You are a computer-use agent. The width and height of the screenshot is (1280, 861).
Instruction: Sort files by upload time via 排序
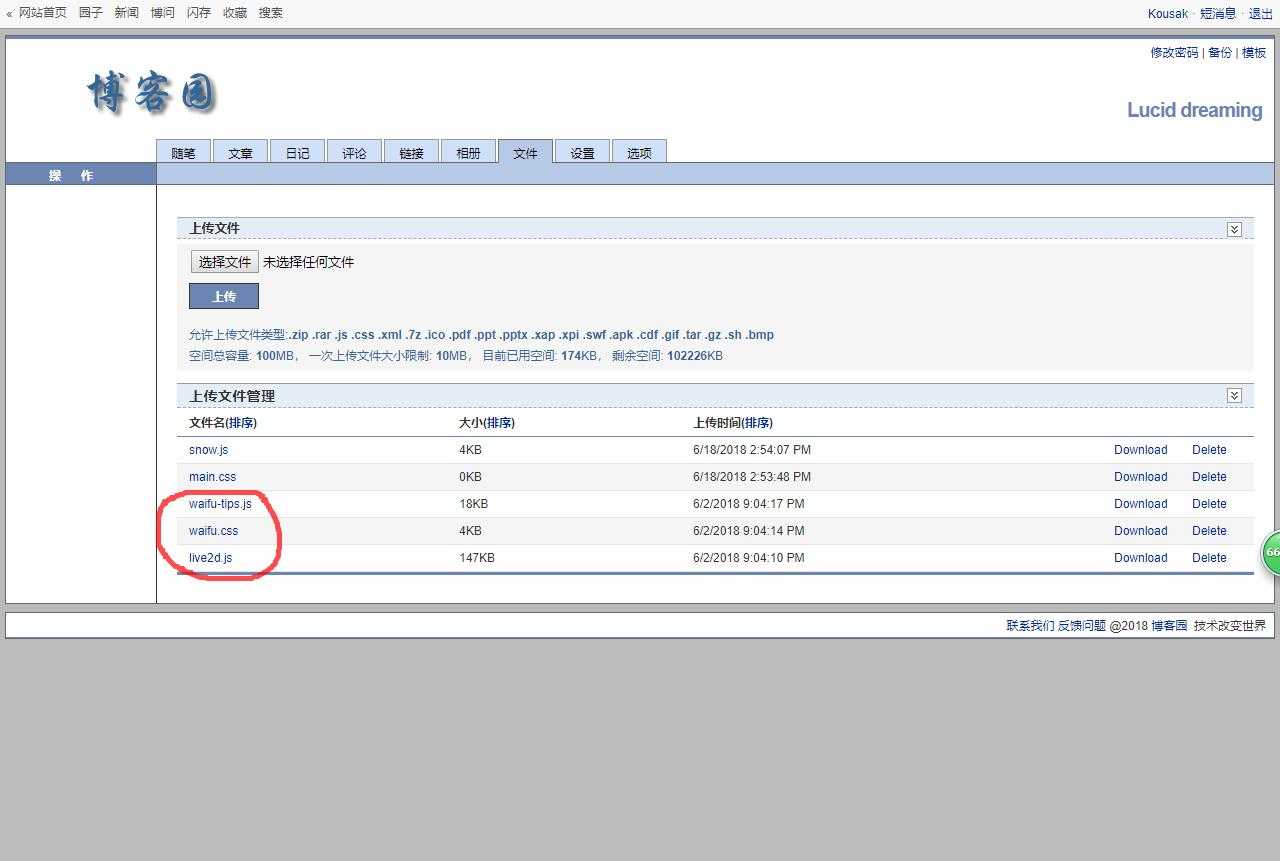pyautogui.click(x=757, y=423)
